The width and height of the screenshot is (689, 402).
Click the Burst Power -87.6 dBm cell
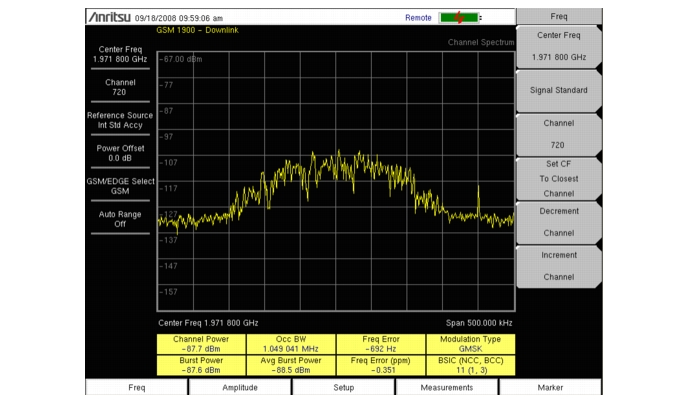(201, 365)
